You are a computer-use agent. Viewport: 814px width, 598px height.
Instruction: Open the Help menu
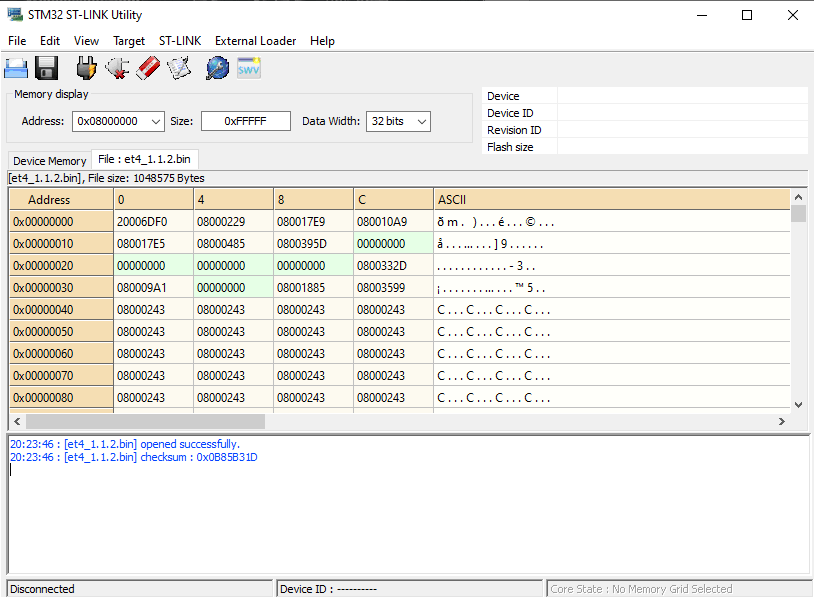pyautogui.click(x=322, y=41)
